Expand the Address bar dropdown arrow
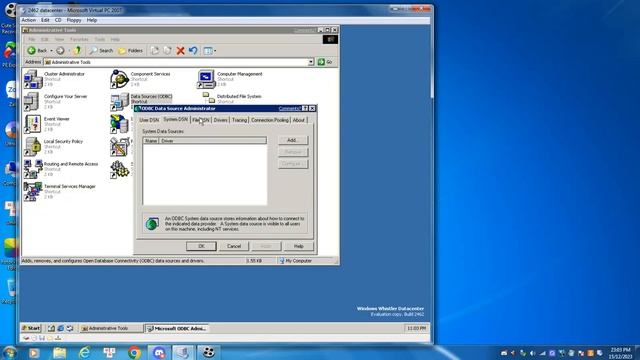 [x=311, y=62]
